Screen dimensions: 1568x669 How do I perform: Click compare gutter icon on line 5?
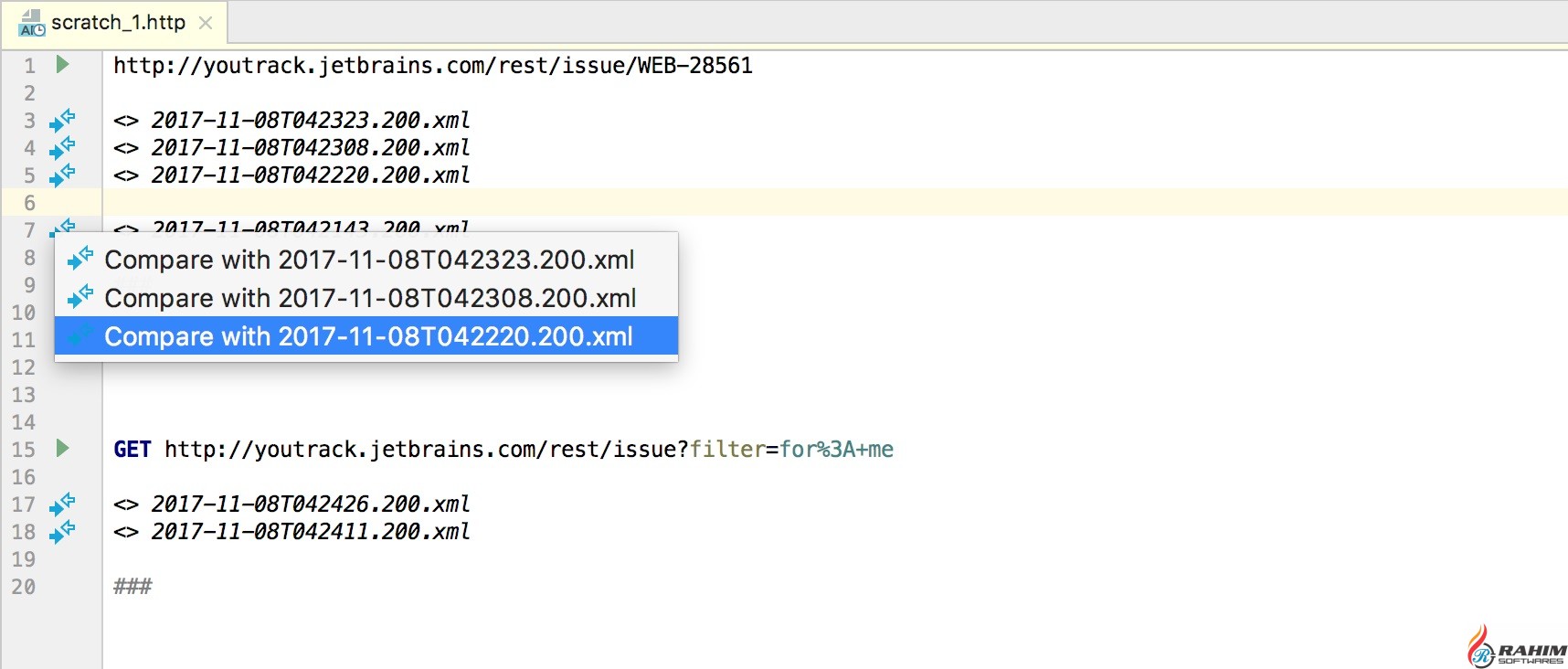(x=62, y=175)
